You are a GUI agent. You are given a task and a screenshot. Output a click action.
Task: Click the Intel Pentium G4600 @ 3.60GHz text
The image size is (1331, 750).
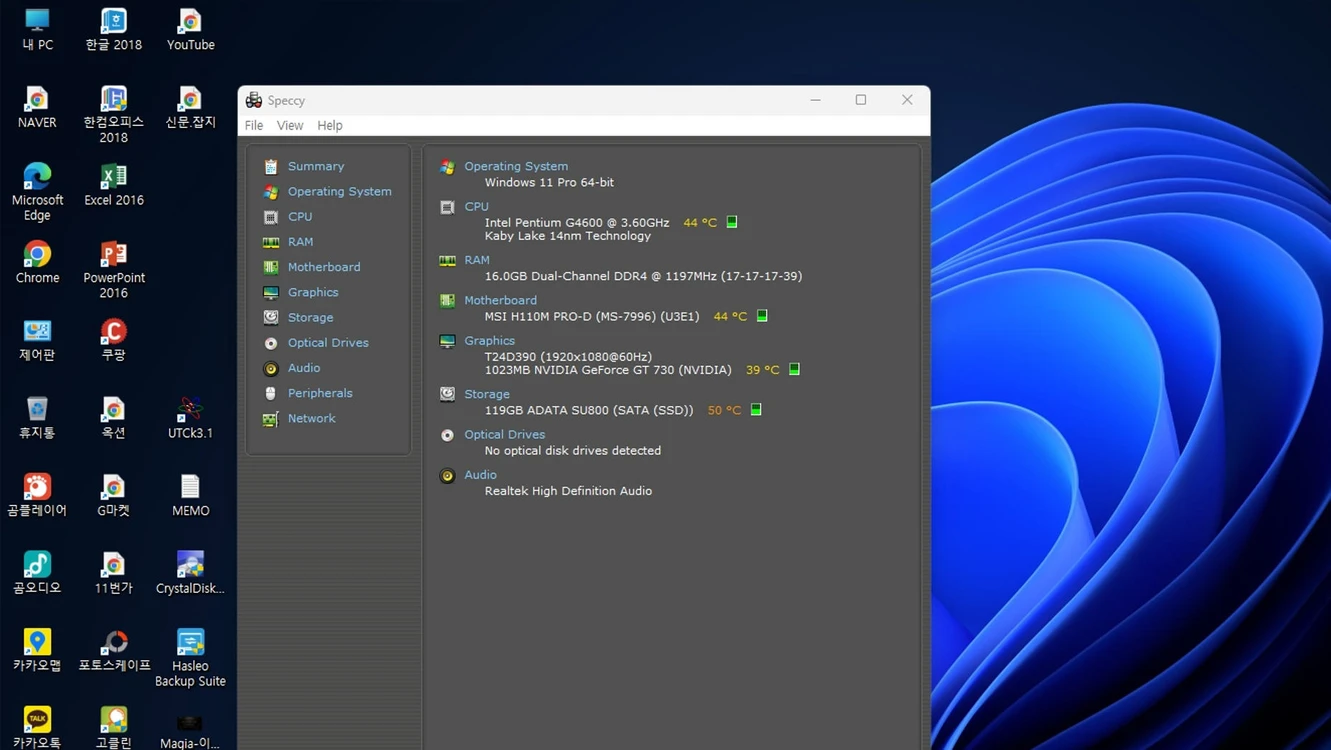[577, 222]
